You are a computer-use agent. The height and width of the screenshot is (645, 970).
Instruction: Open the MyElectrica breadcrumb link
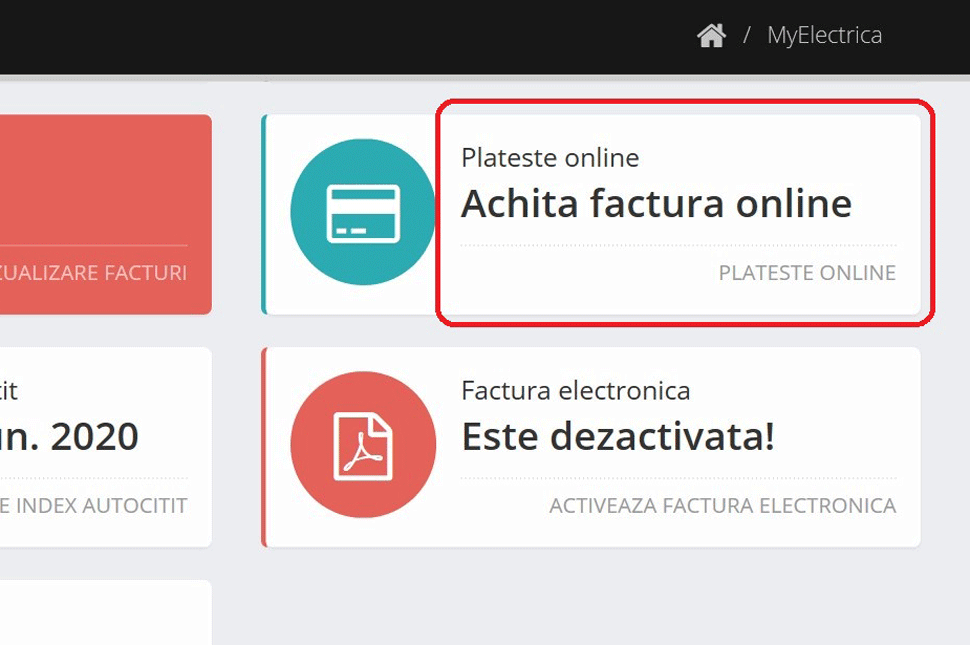824,36
